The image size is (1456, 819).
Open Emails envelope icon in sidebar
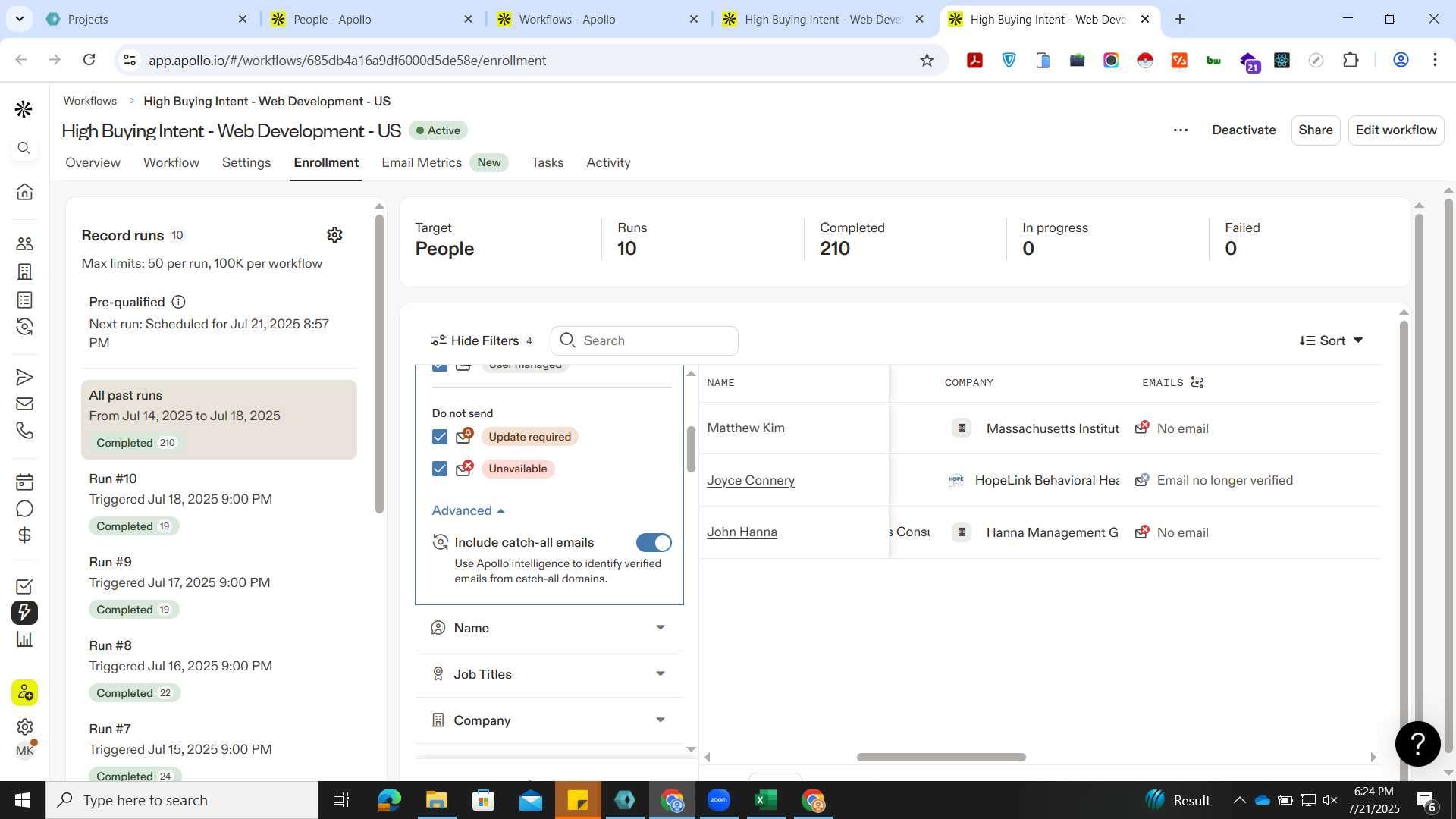(24, 403)
